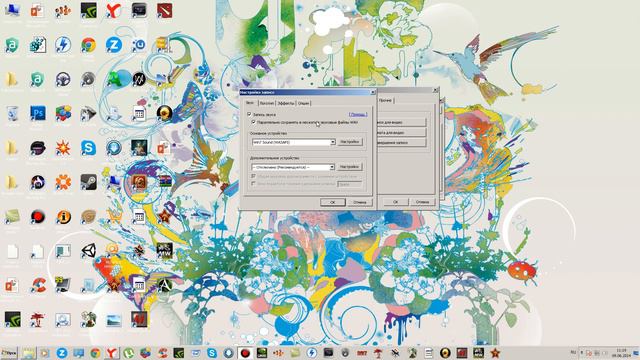The width and height of the screenshot is (640, 360).
Task: Select the red record icon on the taskbar
Action: point(245,353)
